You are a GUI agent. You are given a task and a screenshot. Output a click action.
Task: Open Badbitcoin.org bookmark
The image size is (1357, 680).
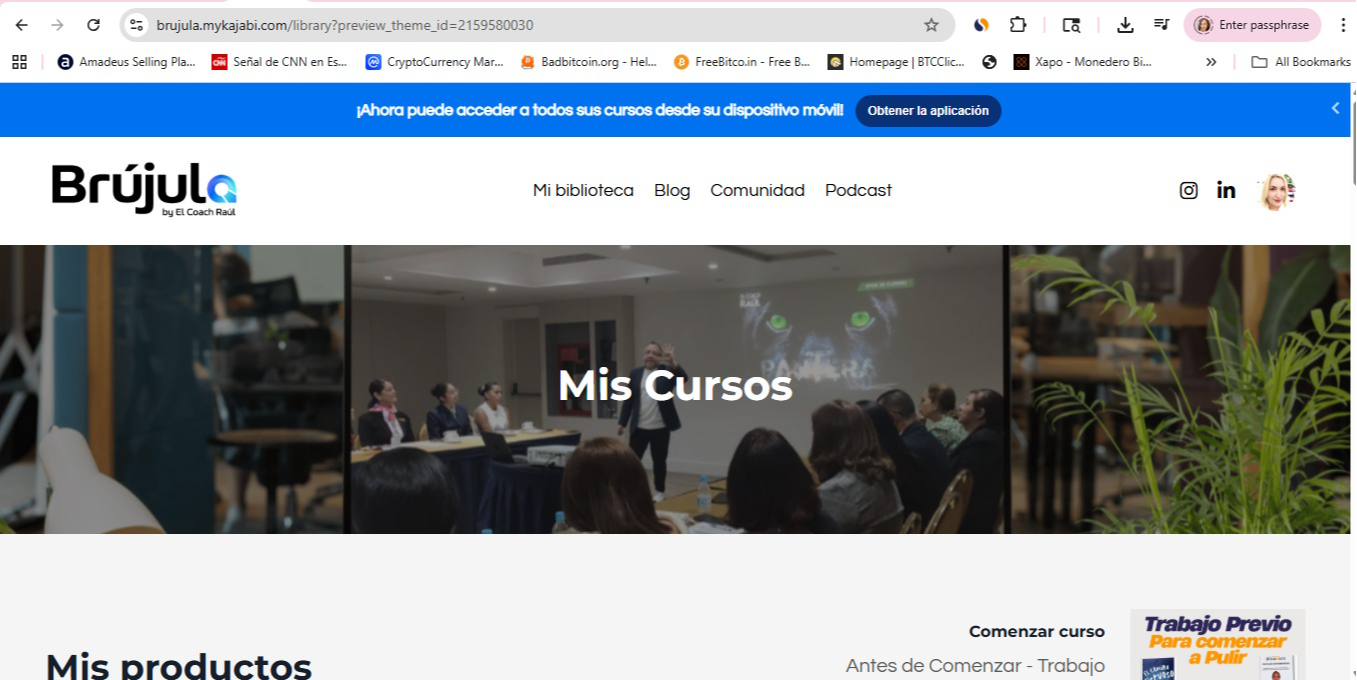pyautogui.click(x=589, y=62)
